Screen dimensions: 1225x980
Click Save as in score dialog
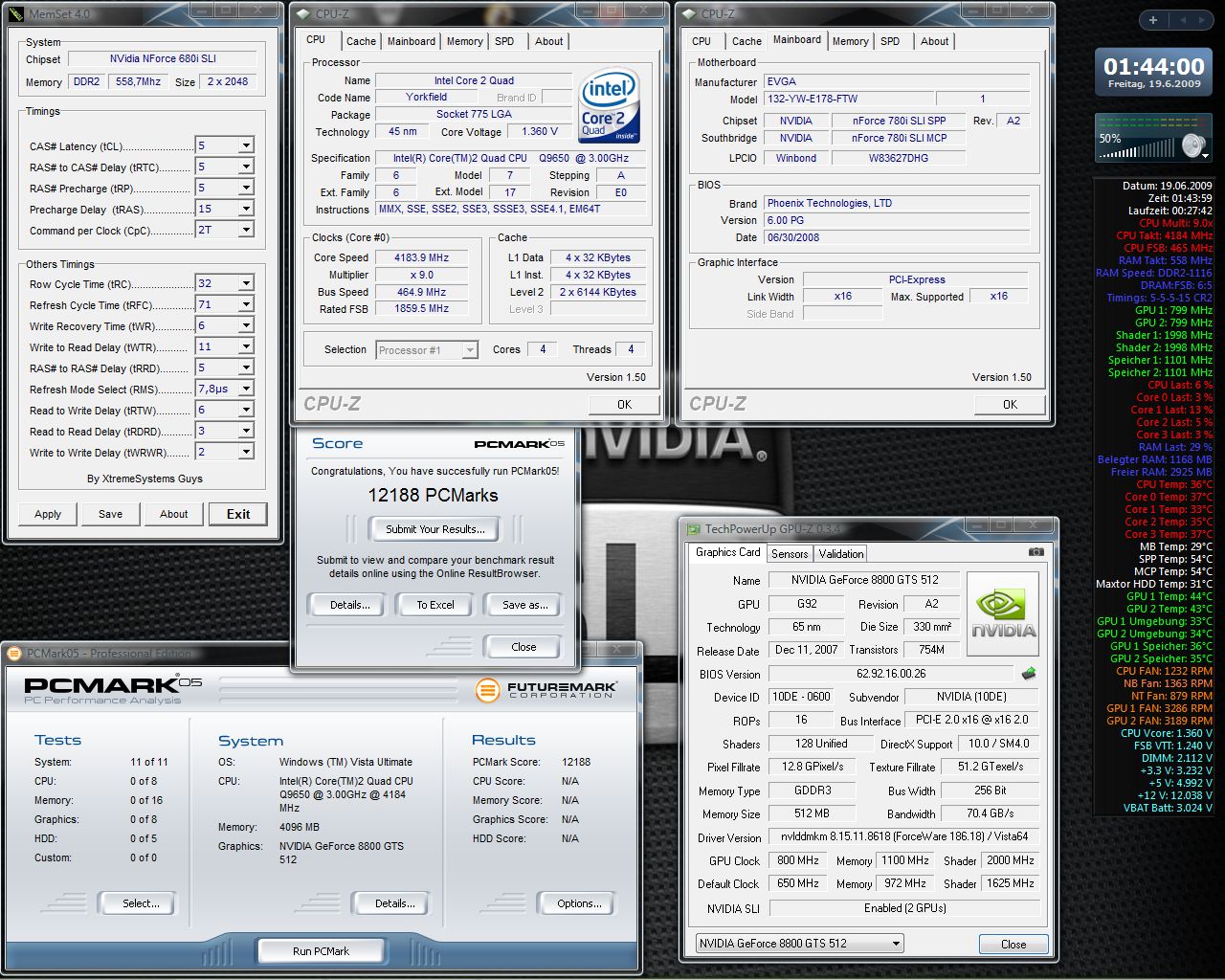pyautogui.click(x=524, y=605)
